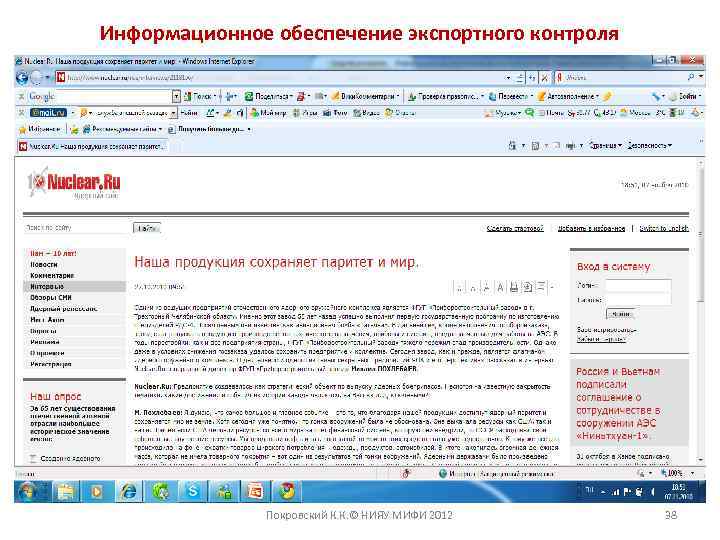Open the Страница command bar menu
Image resolution: width=720 pixels, height=540 pixels.
pos(606,146)
